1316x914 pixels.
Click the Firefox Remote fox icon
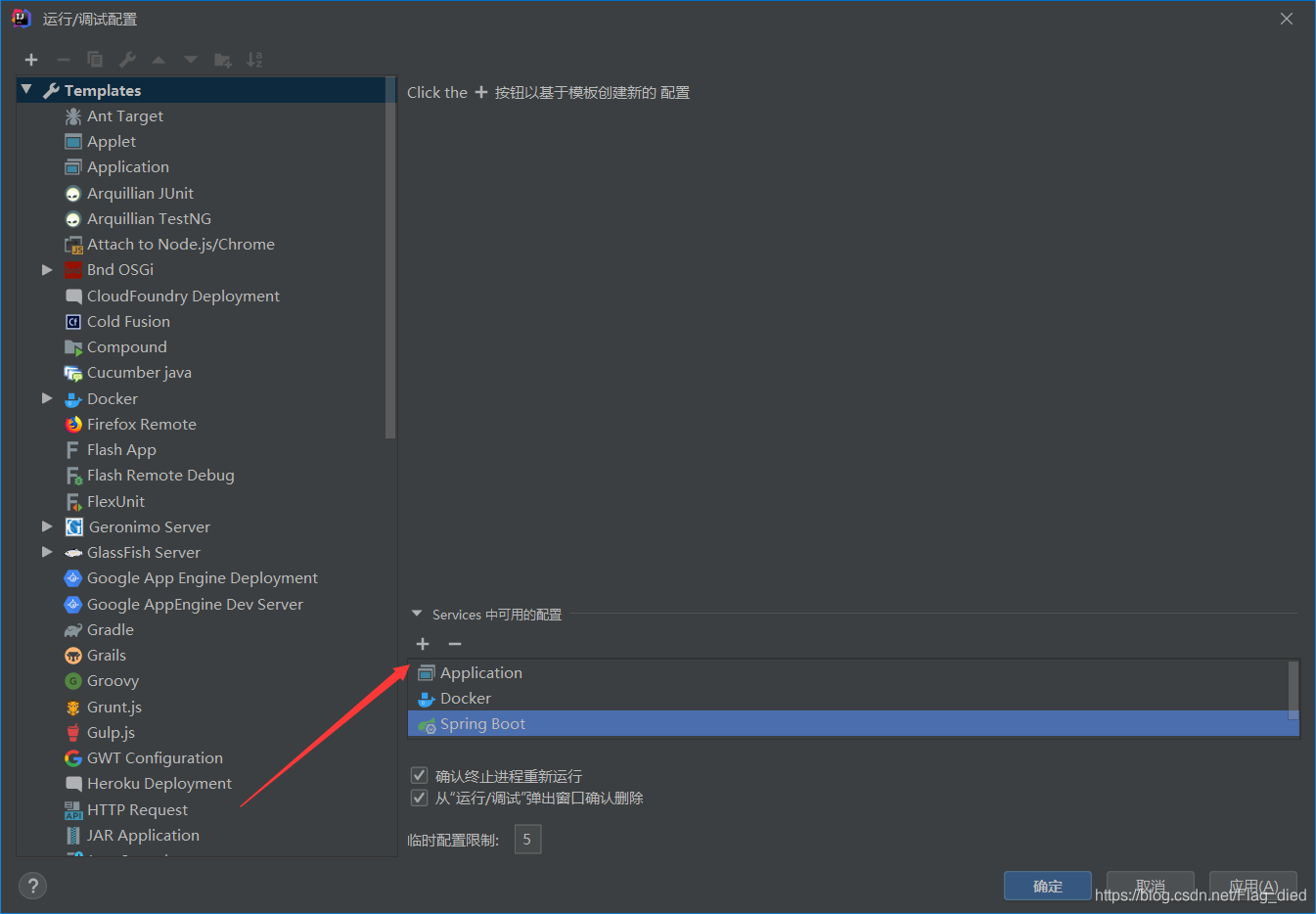73,425
